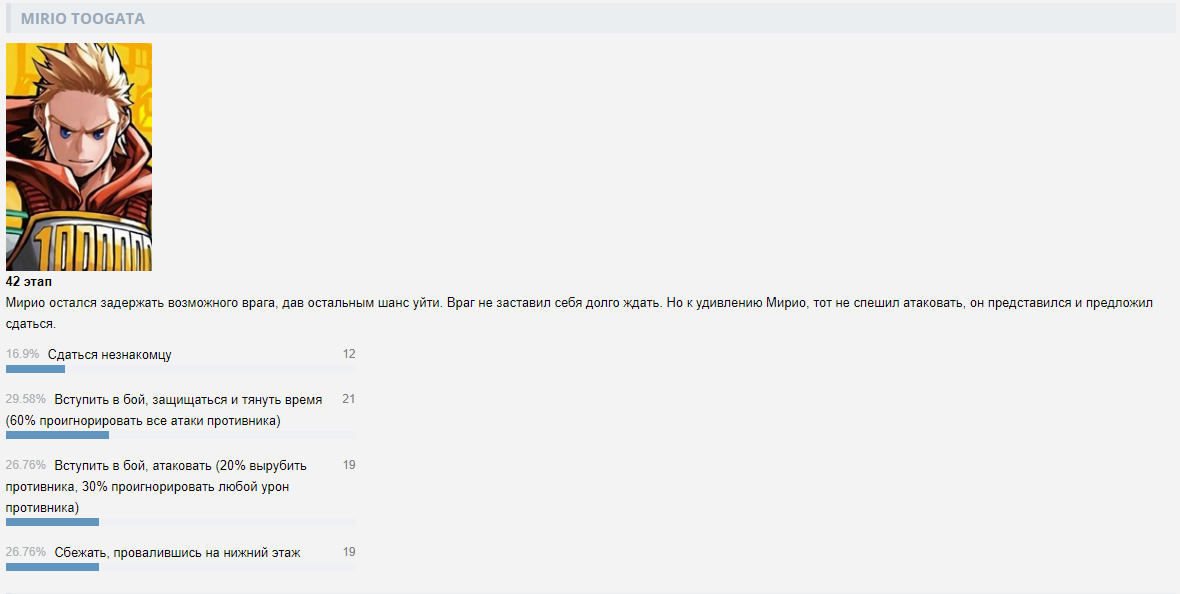
Task: Click the 16.9% percentage label
Action: tap(23, 355)
